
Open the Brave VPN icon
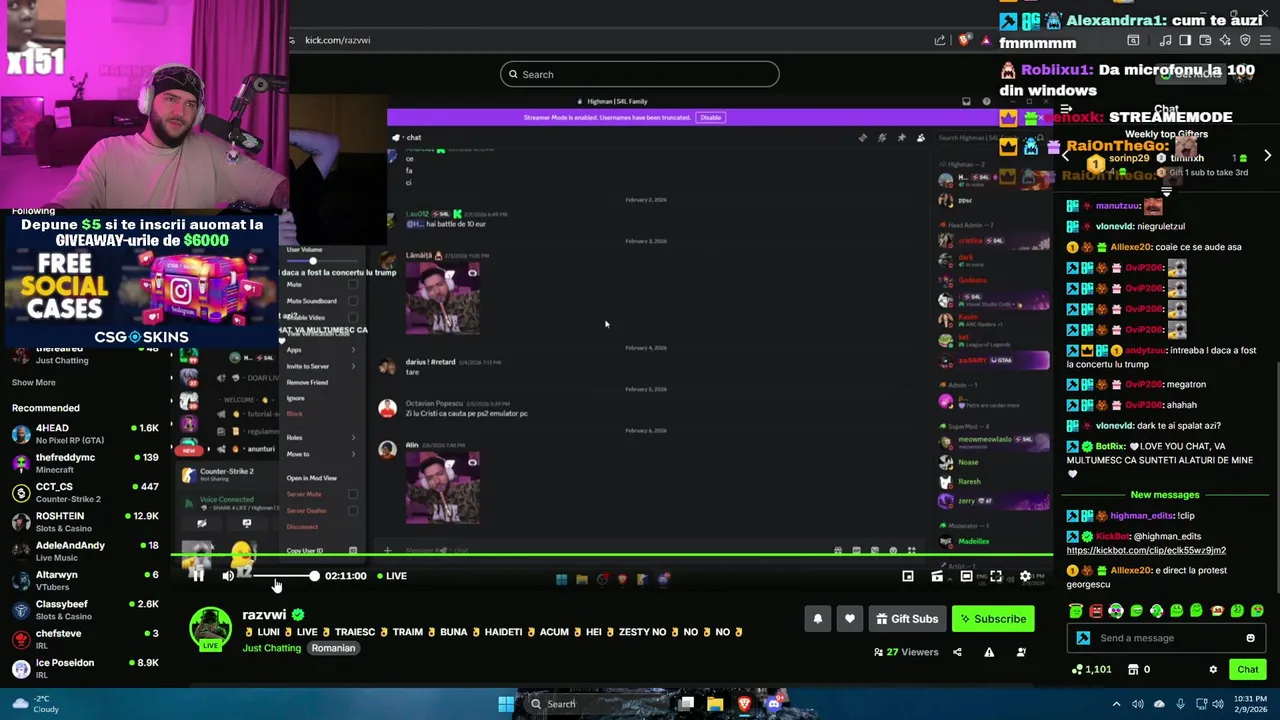[x=1245, y=40]
